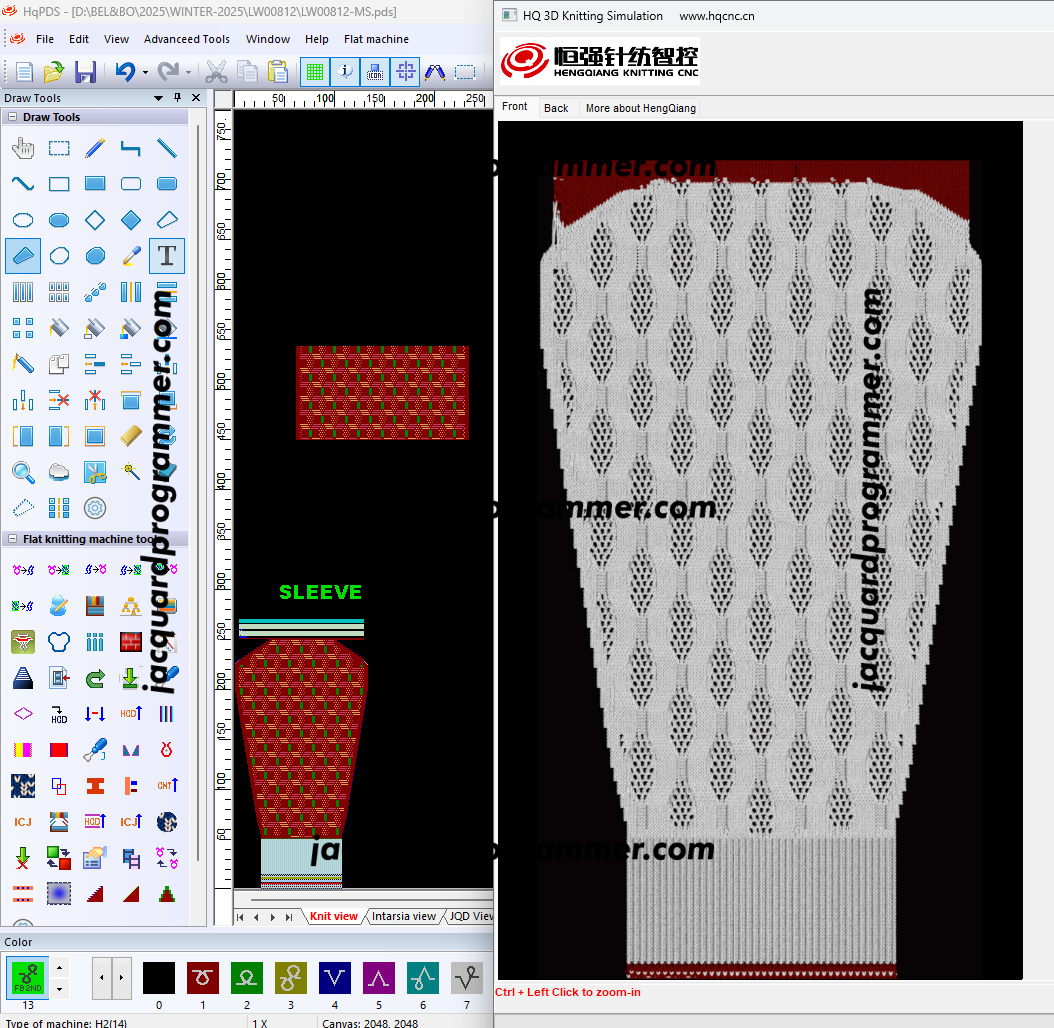Select the Pencil draw tool
1054x1028 pixels.
coord(95,148)
